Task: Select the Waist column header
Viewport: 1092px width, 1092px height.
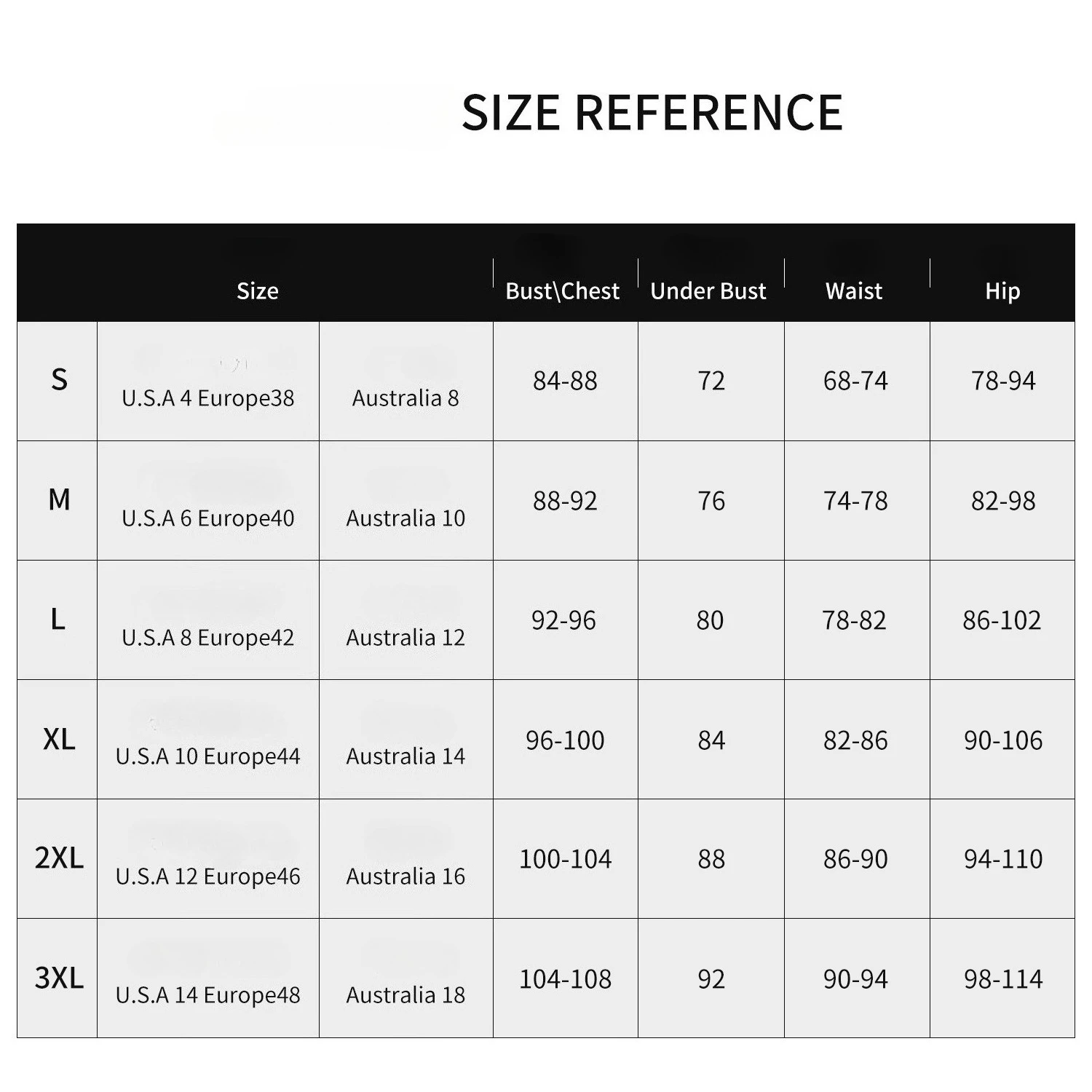Action: 854,291
